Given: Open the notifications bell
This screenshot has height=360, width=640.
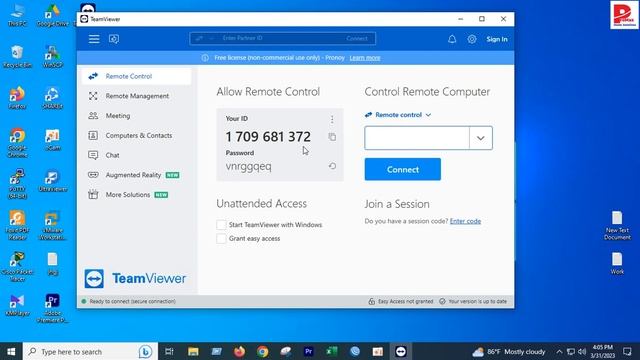Looking at the screenshot, I should (452, 39).
